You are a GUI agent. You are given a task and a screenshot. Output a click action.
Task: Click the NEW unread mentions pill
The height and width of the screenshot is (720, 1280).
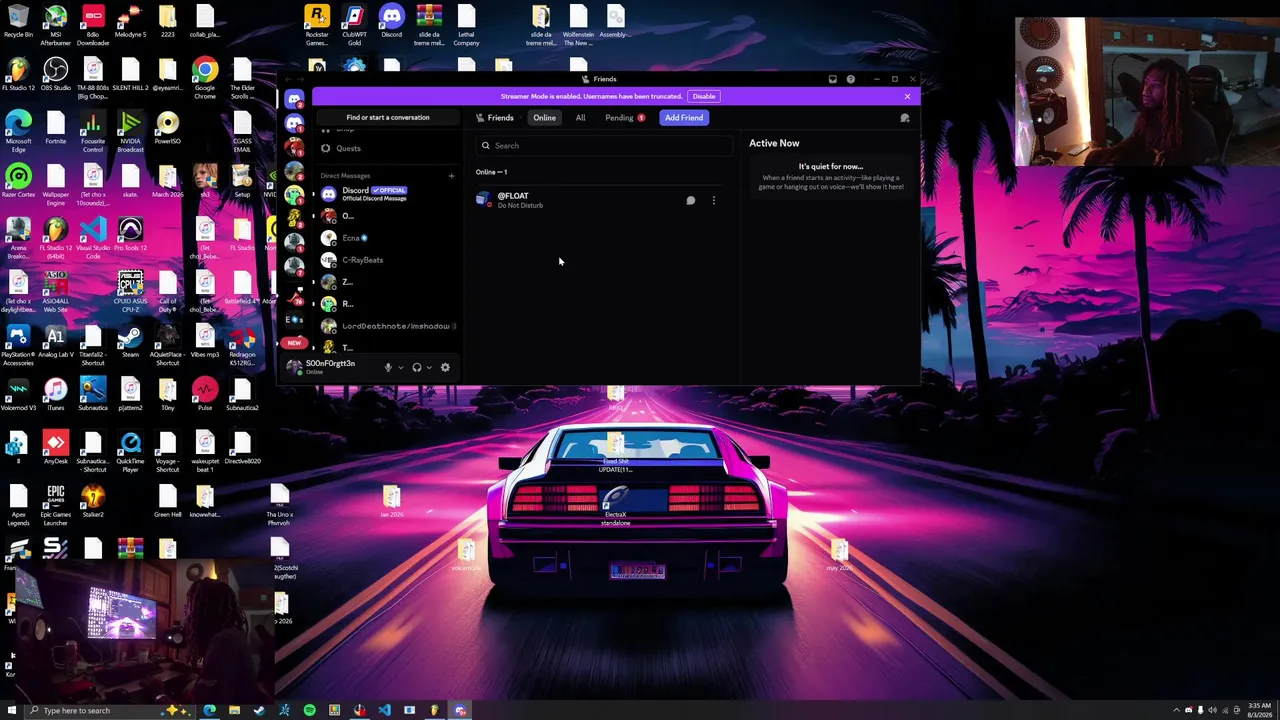pyautogui.click(x=294, y=343)
